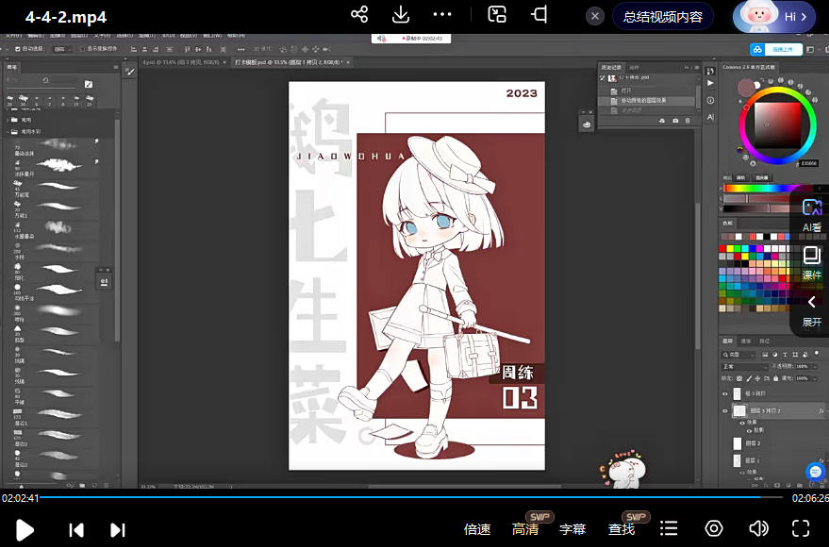Viewport: 829px width, 547px height.
Task: Expand the side panel with 展开 arrow
Action: click(812, 310)
